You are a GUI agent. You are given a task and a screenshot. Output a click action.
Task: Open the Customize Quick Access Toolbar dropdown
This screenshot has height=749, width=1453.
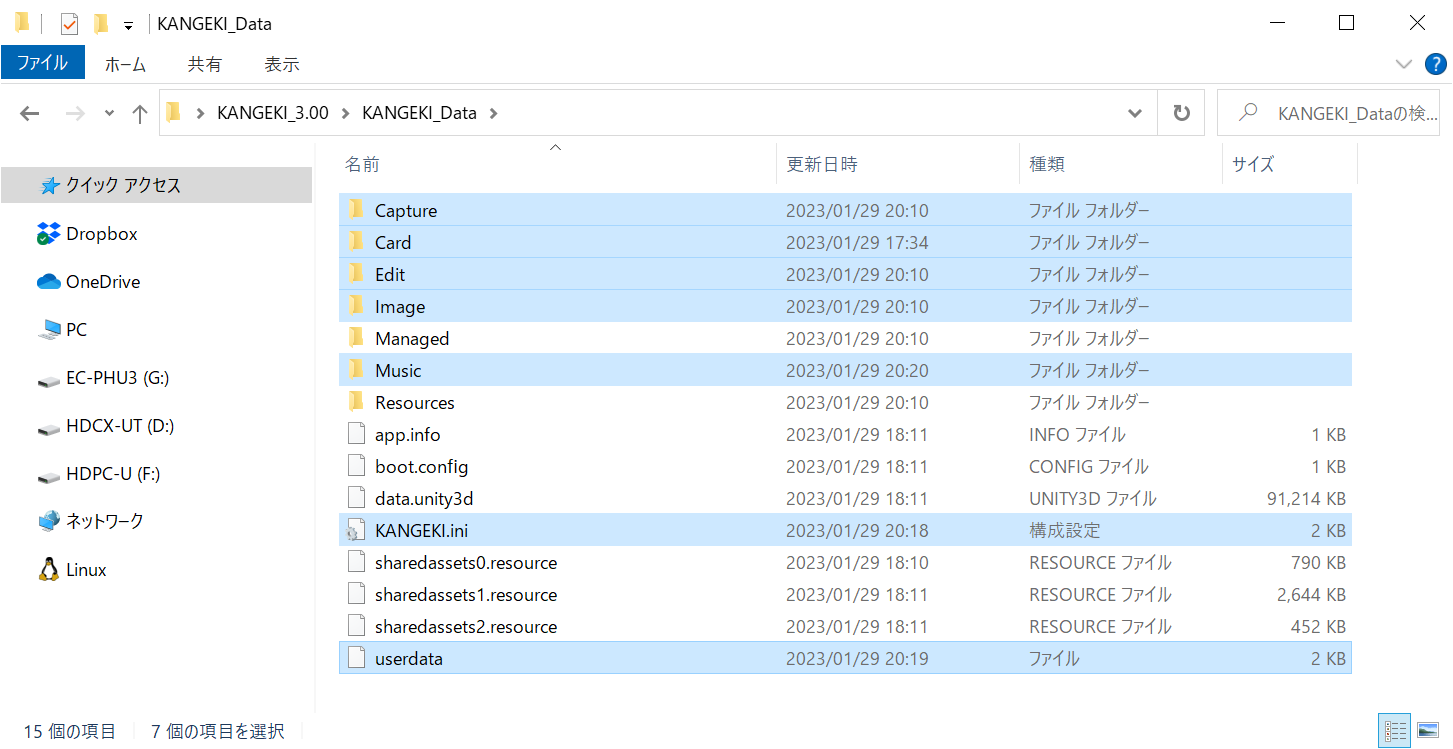(128, 26)
